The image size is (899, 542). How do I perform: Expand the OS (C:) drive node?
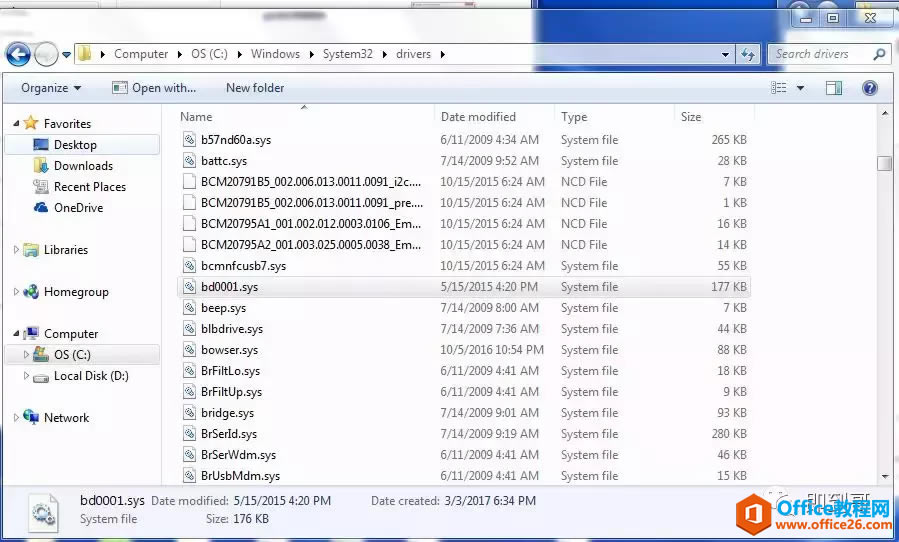[26, 354]
